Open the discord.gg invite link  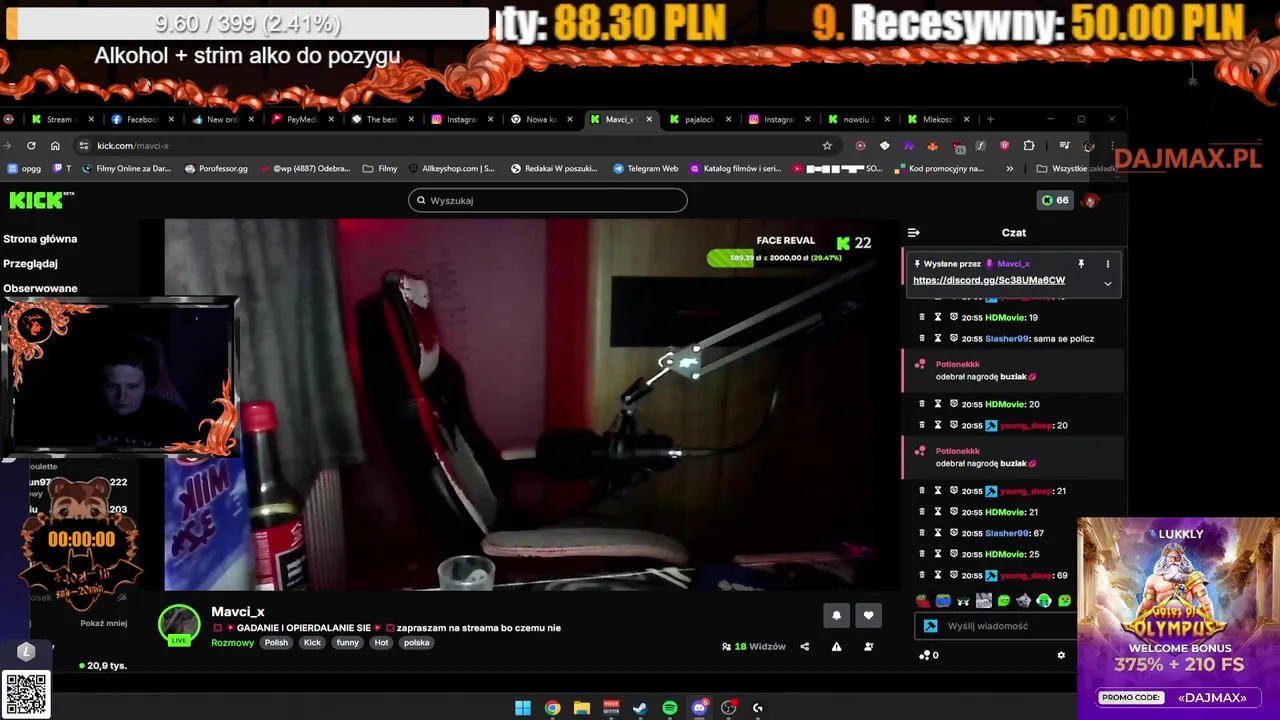[x=989, y=281]
